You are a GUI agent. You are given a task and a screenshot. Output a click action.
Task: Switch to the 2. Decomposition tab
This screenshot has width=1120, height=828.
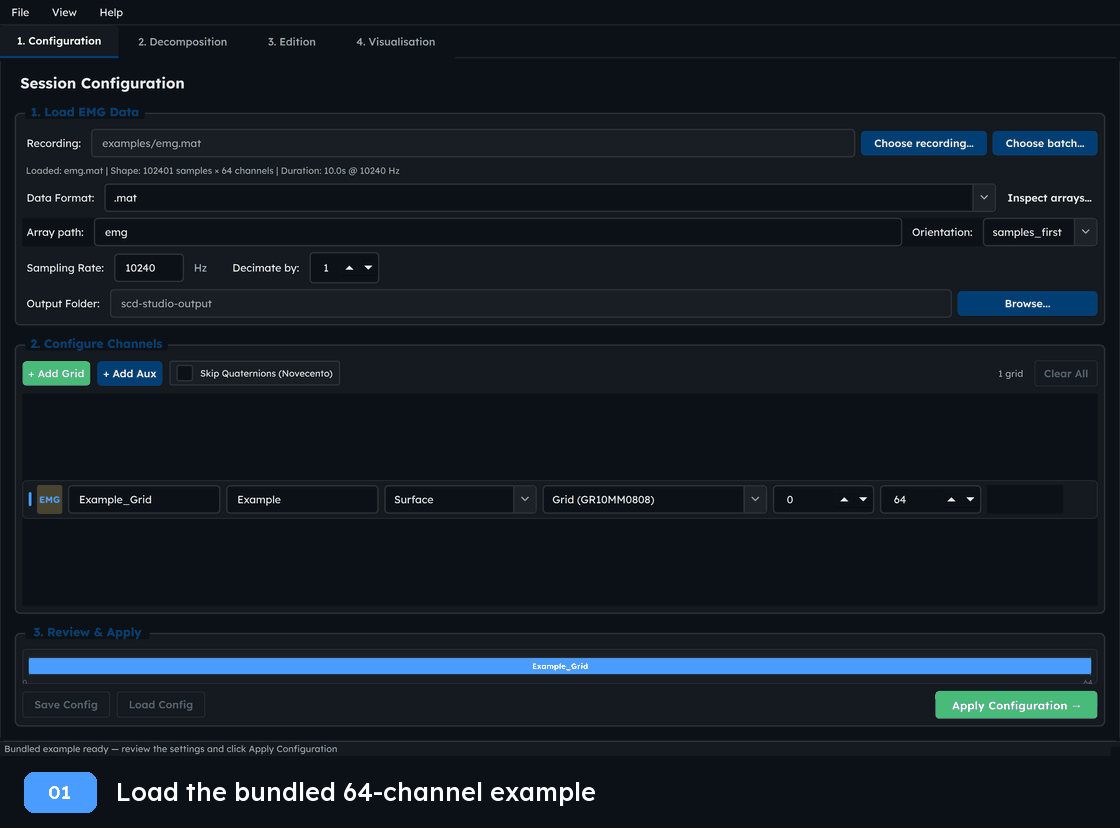click(x=182, y=41)
